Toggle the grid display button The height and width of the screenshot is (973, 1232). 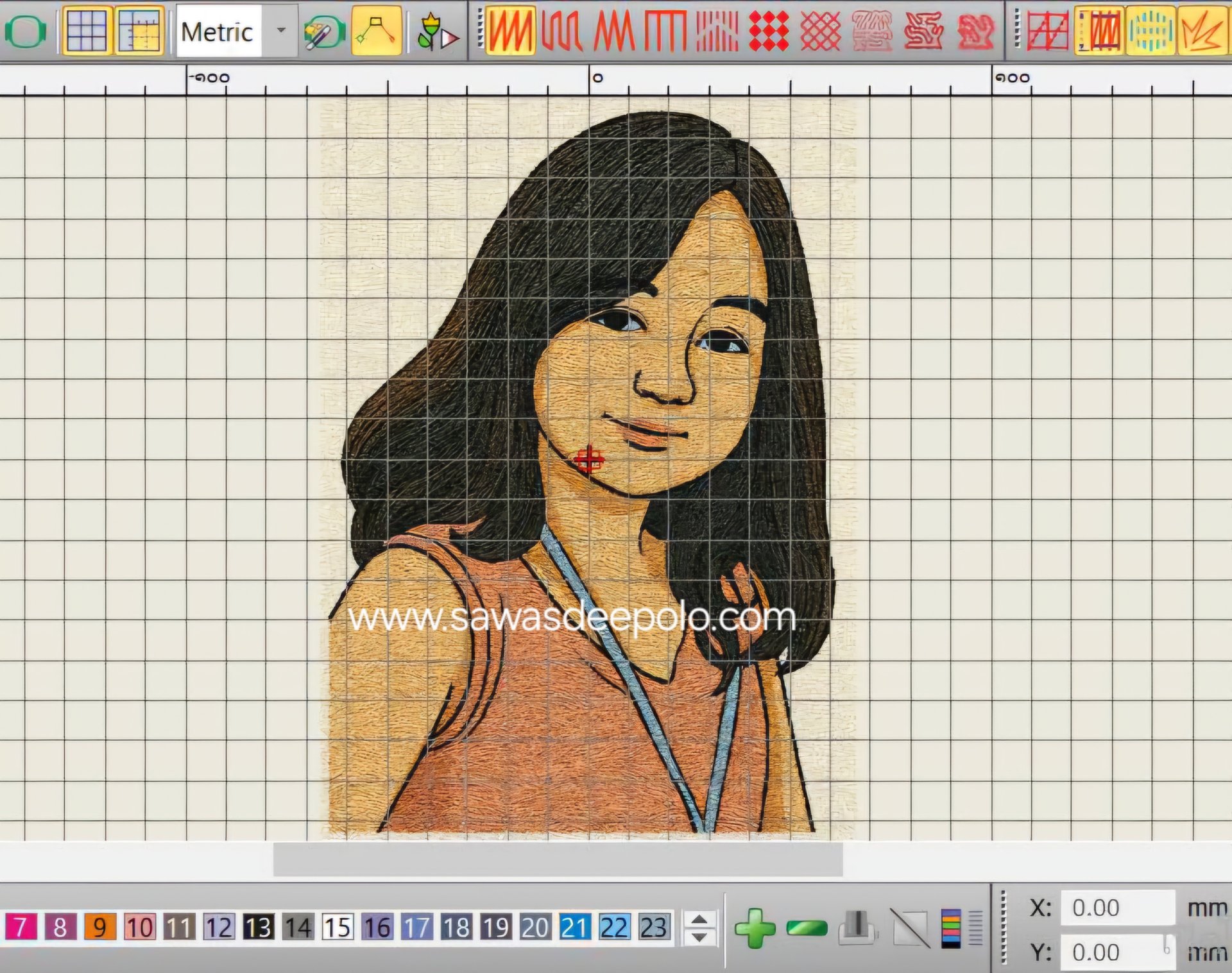click(87, 31)
